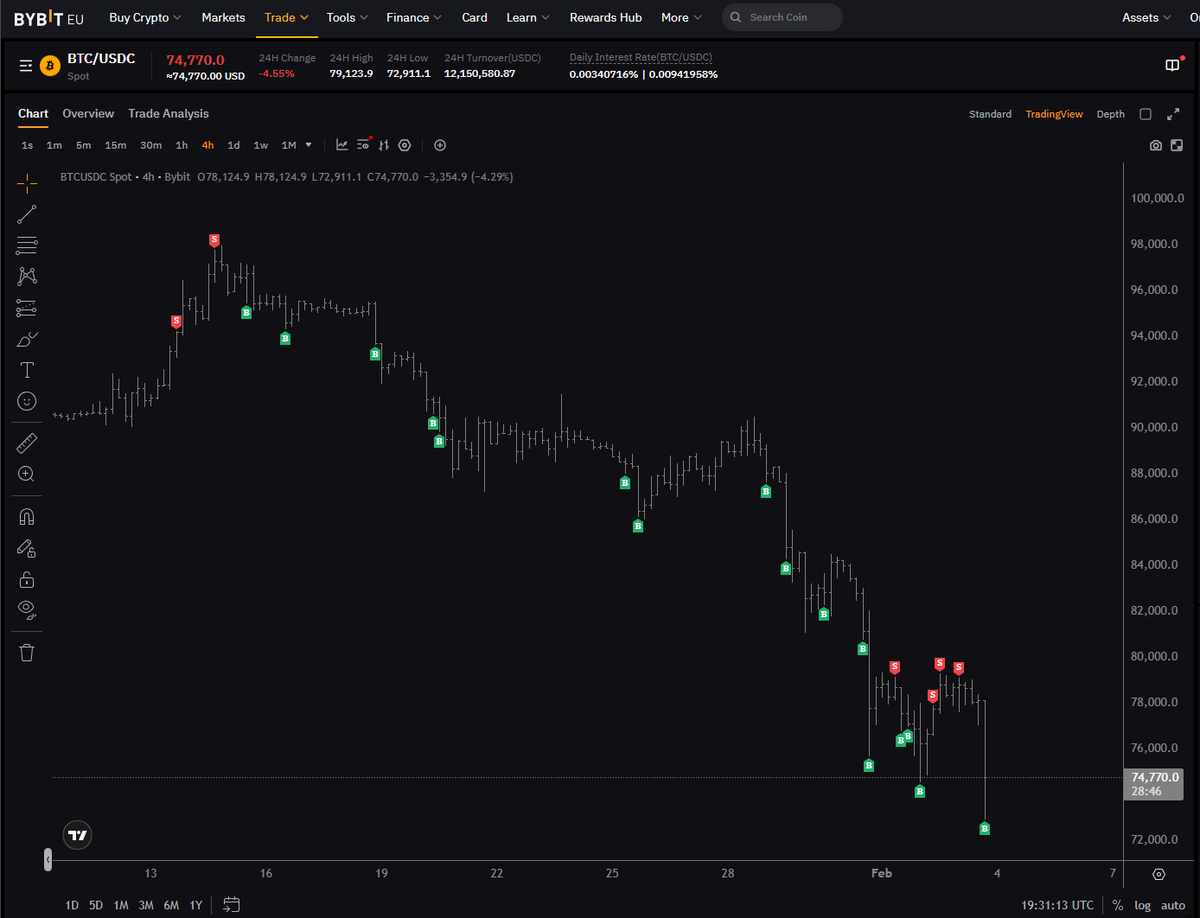
Task: Open the indicators list icon with red dot
Action: tap(364, 145)
